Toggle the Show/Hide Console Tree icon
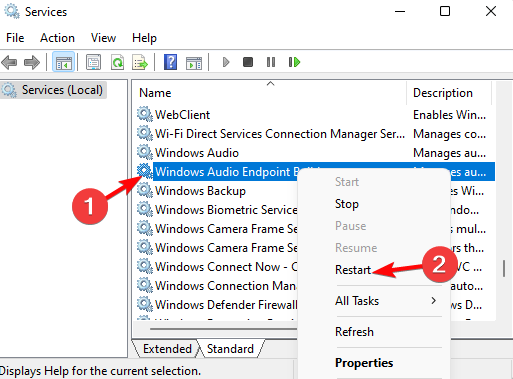 [x=63, y=62]
